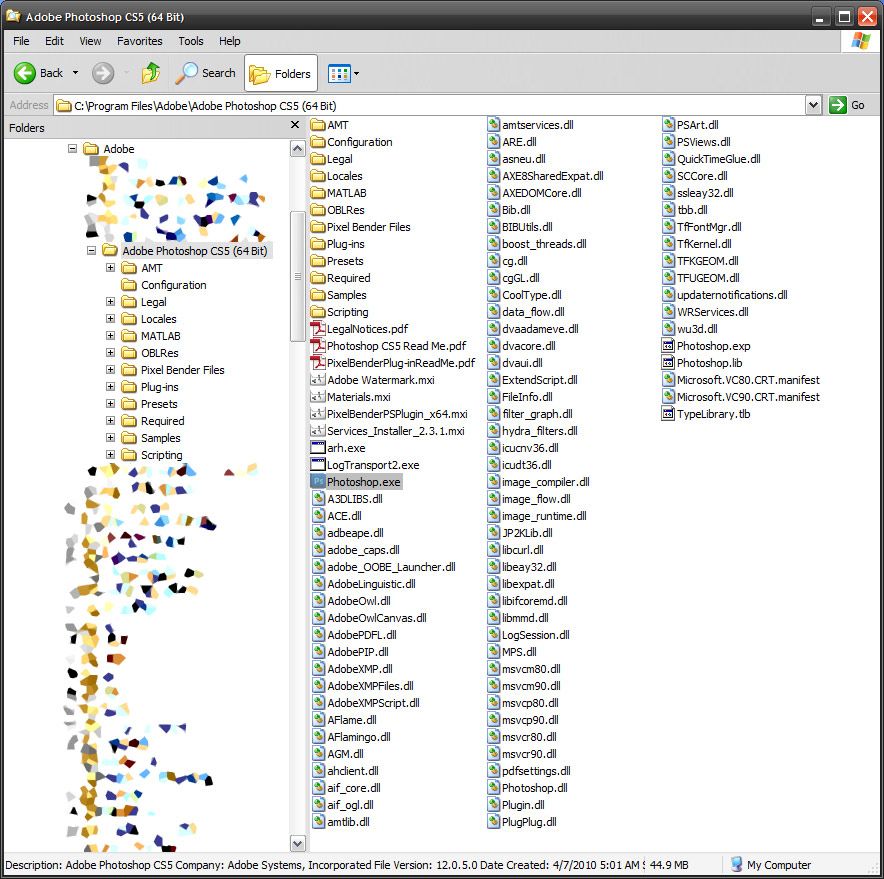Click the Windows flag logo
The width and height of the screenshot is (884, 879).
[860, 41]
